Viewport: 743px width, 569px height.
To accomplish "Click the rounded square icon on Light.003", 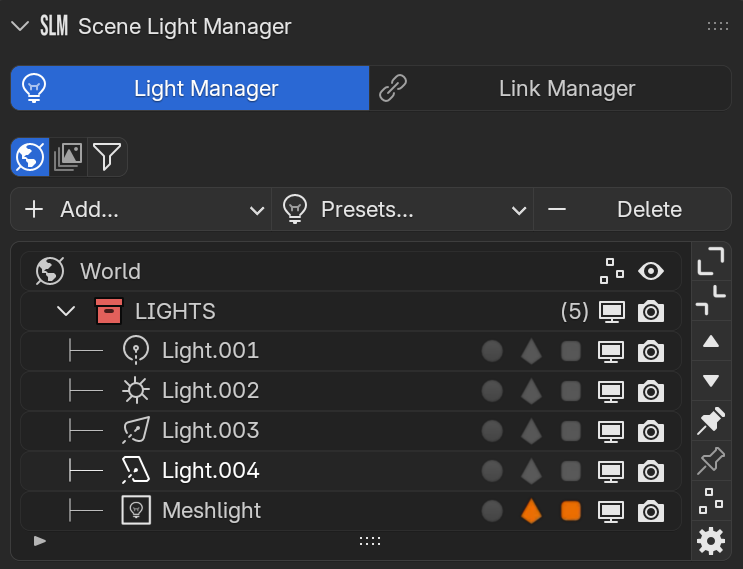I will tap(571, 431).
